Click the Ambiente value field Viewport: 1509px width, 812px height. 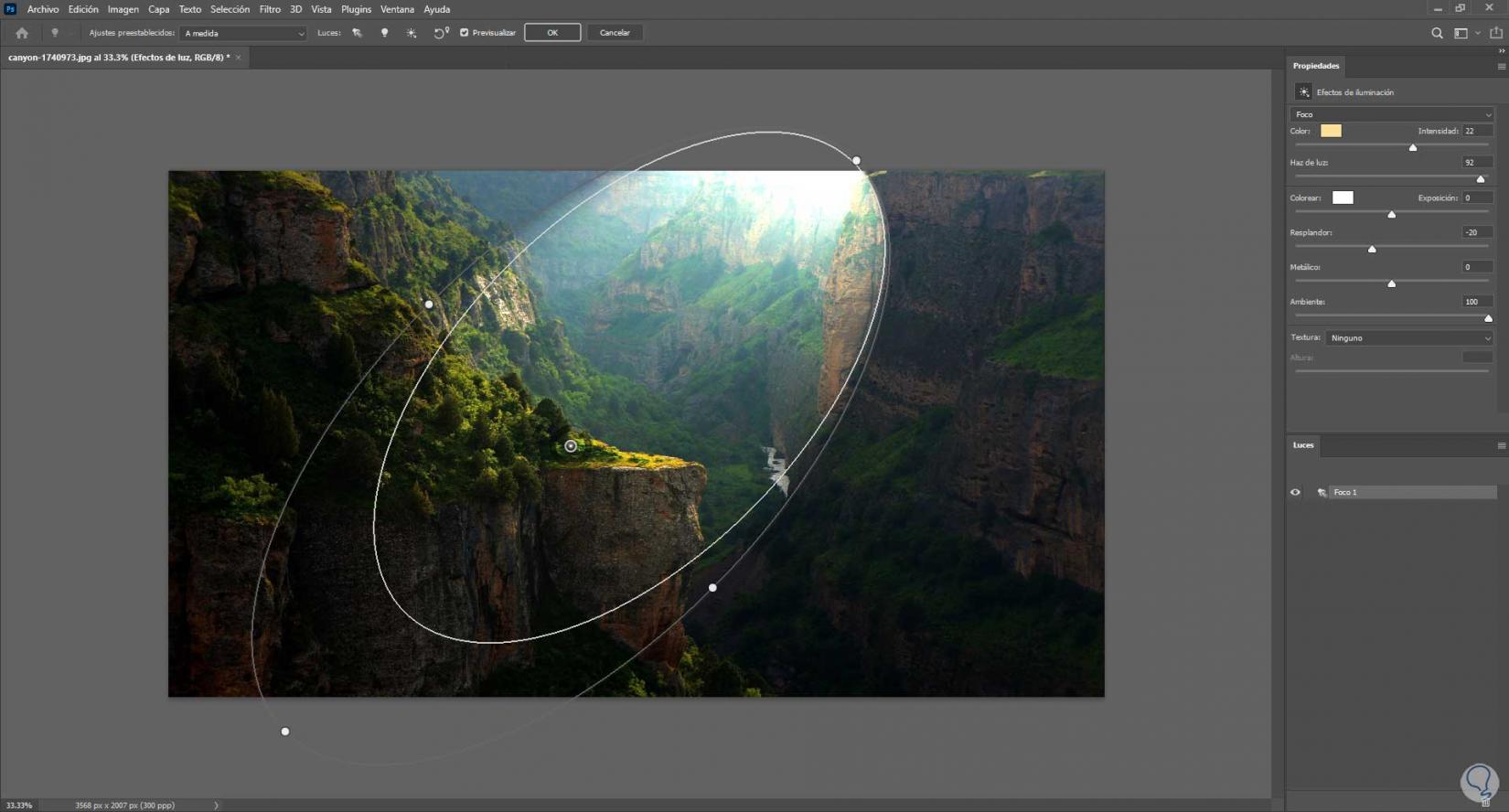coord(1477,302)
